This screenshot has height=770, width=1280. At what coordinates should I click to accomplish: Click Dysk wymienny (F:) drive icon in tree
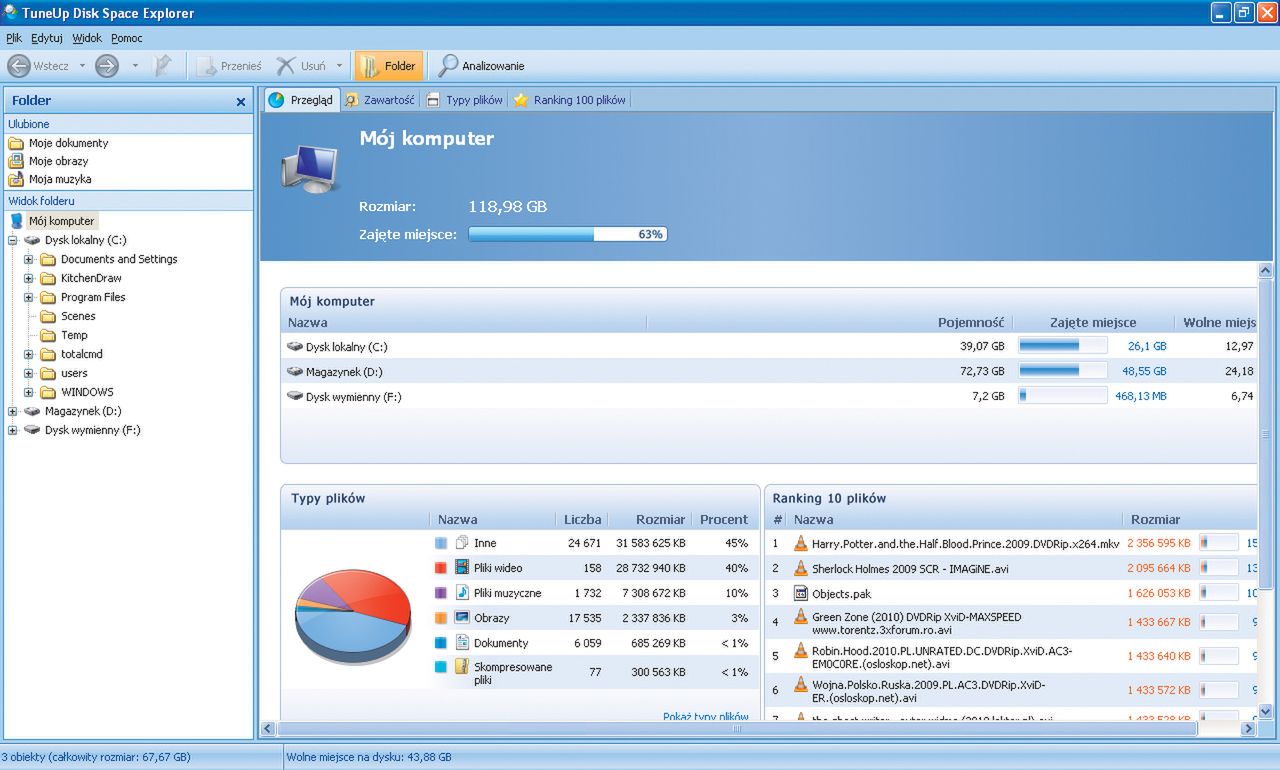(32, 430)
